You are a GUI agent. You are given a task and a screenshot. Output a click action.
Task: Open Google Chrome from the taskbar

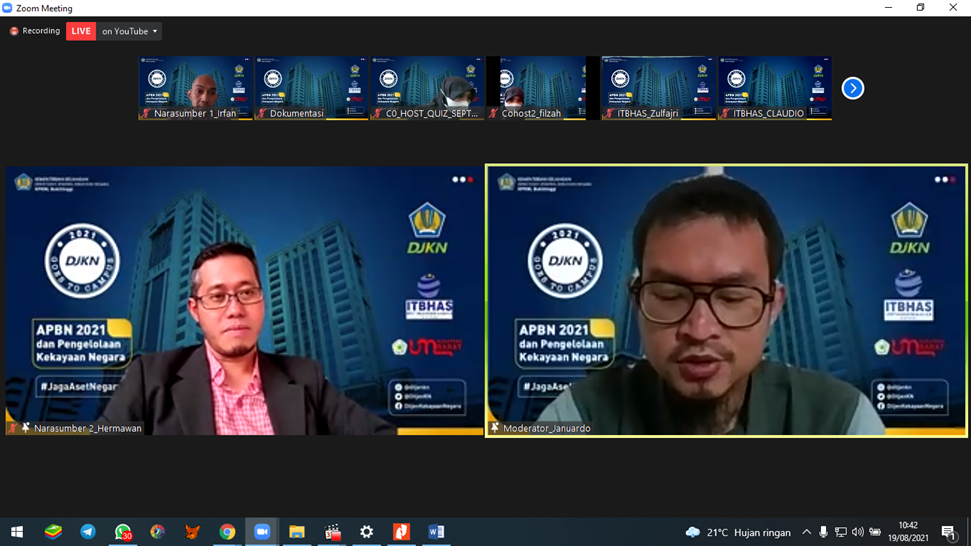pos(227,532)
